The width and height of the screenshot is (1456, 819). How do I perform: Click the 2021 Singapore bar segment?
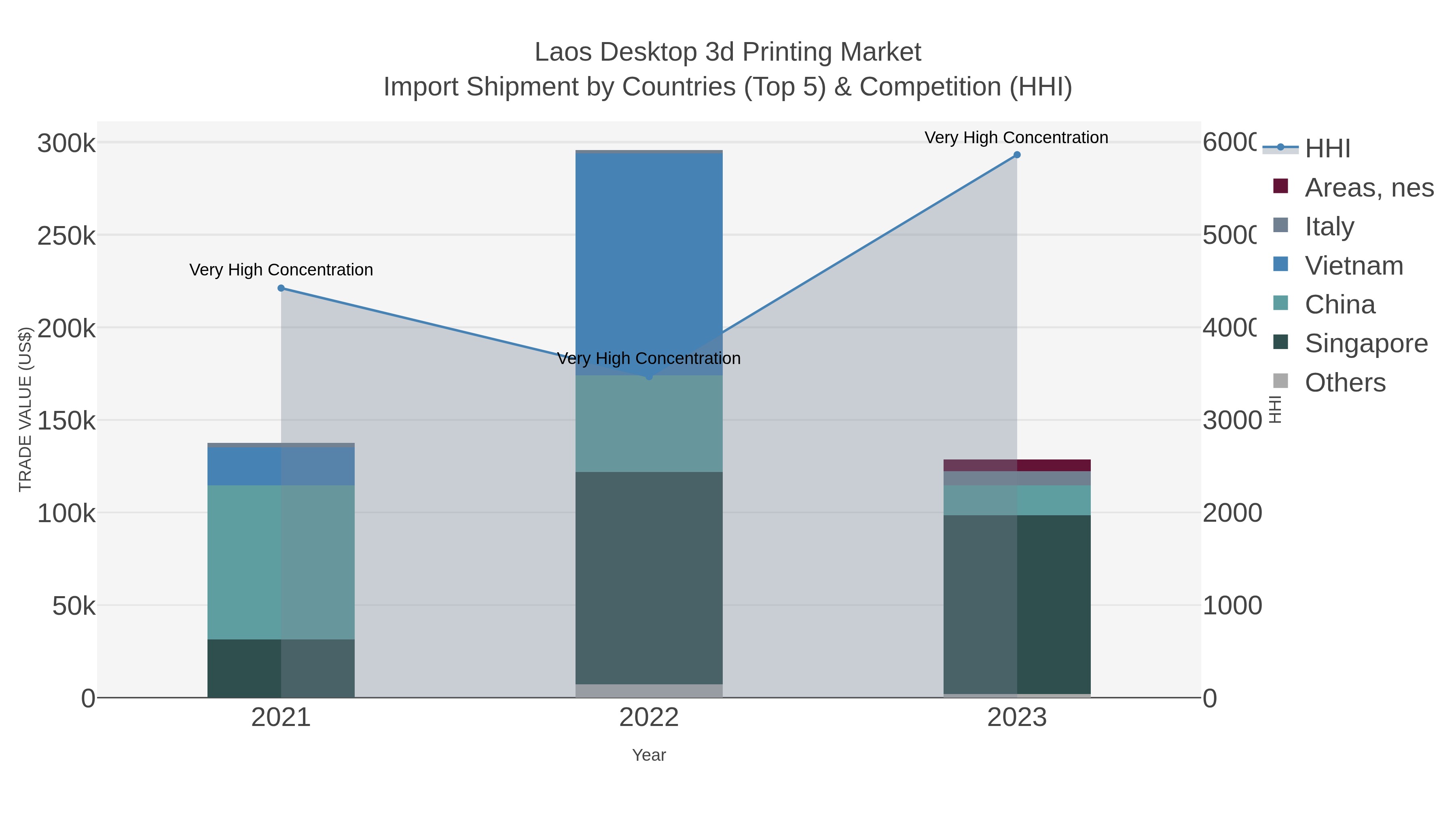[x=281, y=669]
